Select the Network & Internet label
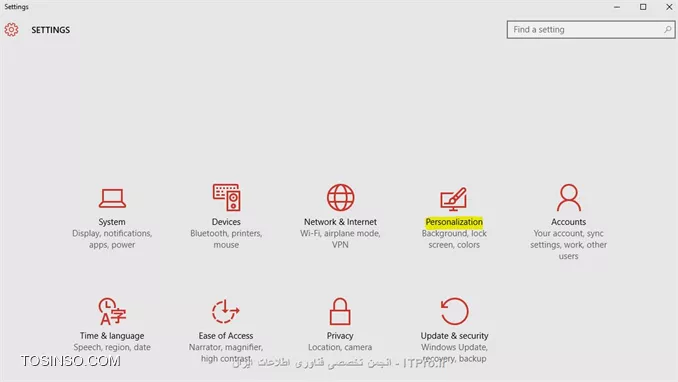The image size is (678, 382). click(x=340, y=221)
